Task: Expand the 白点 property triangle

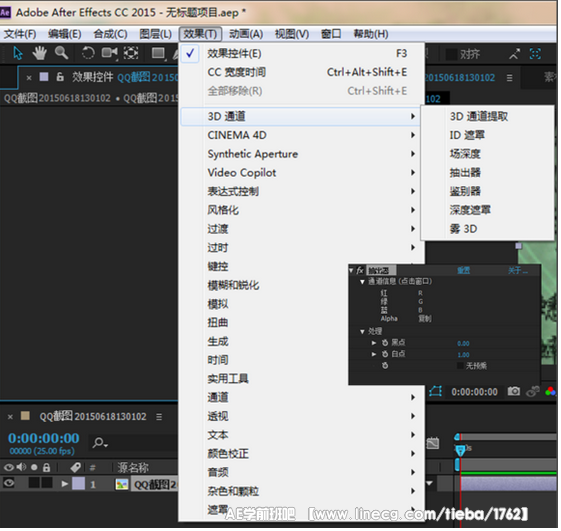Action: [x=374, y=355]
